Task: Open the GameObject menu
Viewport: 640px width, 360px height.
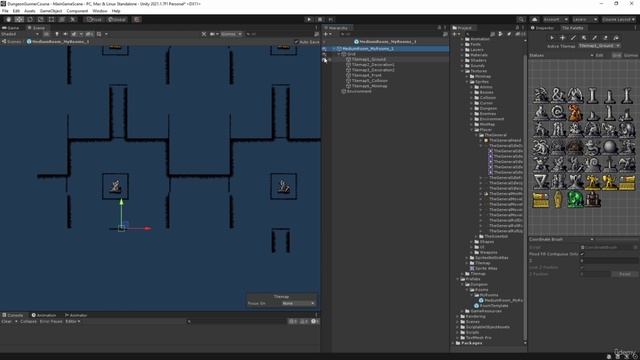Action: click(x=51, y=11)
